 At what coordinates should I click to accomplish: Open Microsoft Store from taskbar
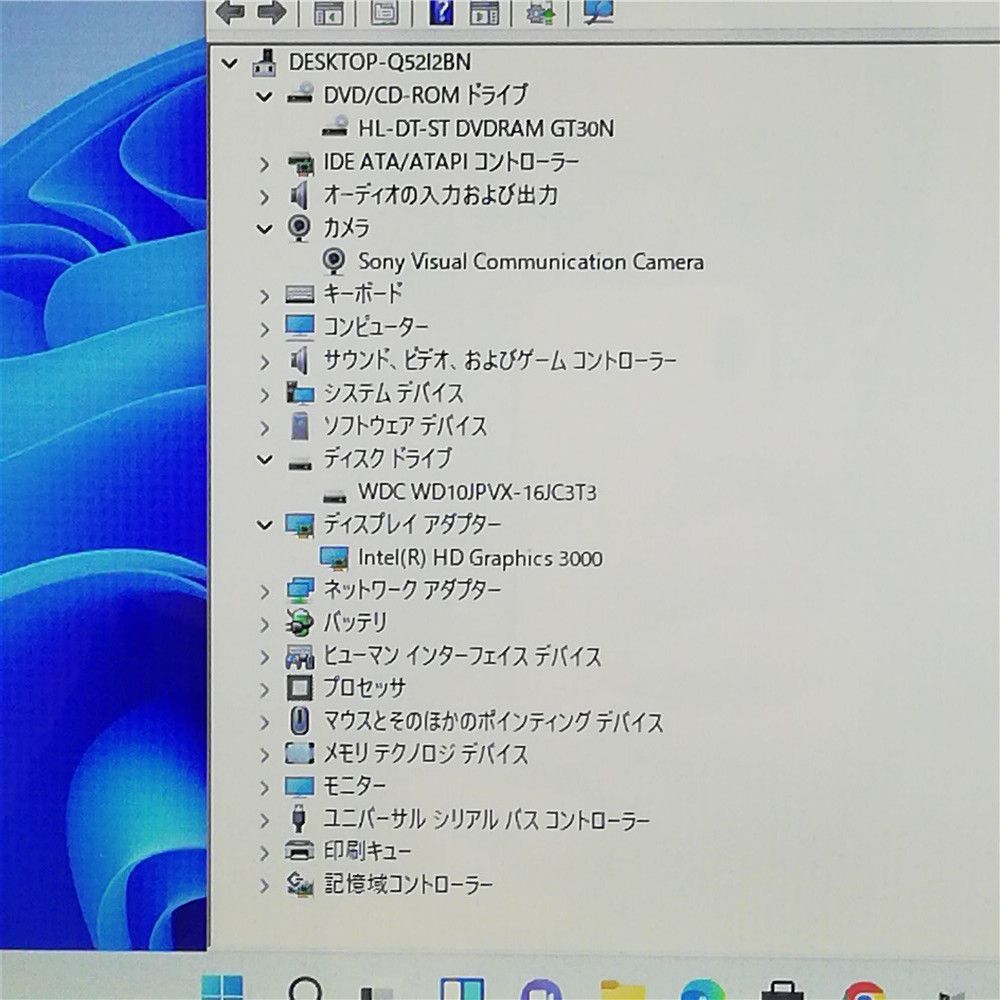pos(783,990)
